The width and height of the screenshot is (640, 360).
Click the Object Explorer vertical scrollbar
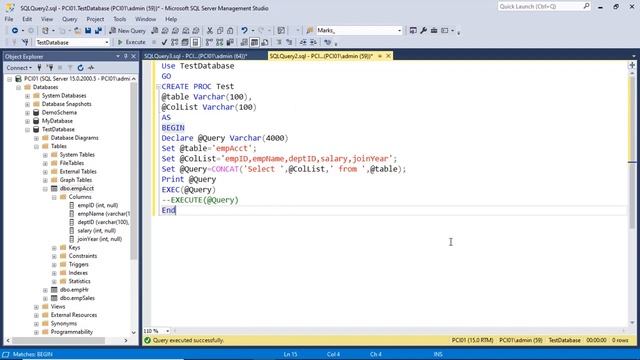tap(133, 171)
